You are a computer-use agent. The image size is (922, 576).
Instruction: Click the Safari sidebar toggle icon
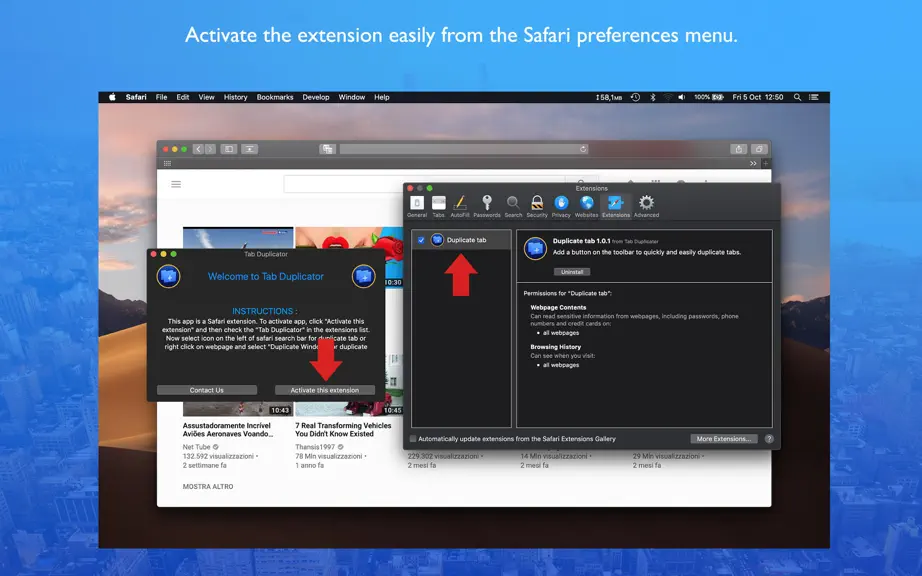[229, 149]
